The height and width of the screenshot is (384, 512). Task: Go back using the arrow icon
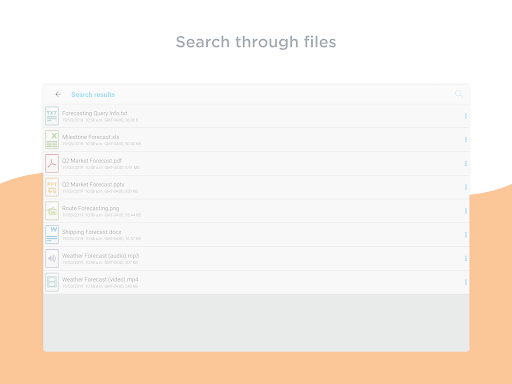click(x=58, y=94)
